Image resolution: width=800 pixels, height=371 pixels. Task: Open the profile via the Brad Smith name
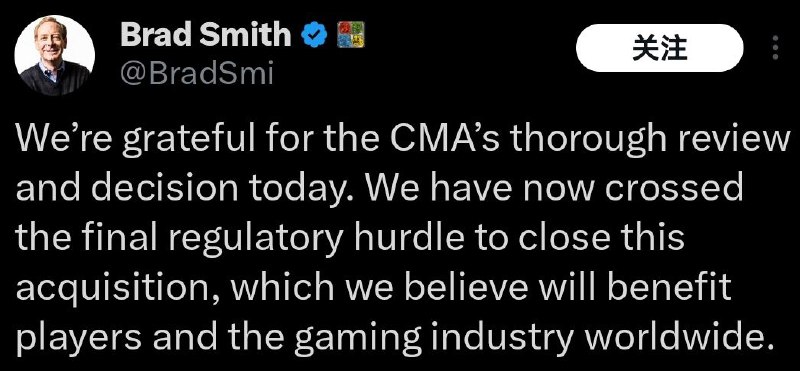206,35
